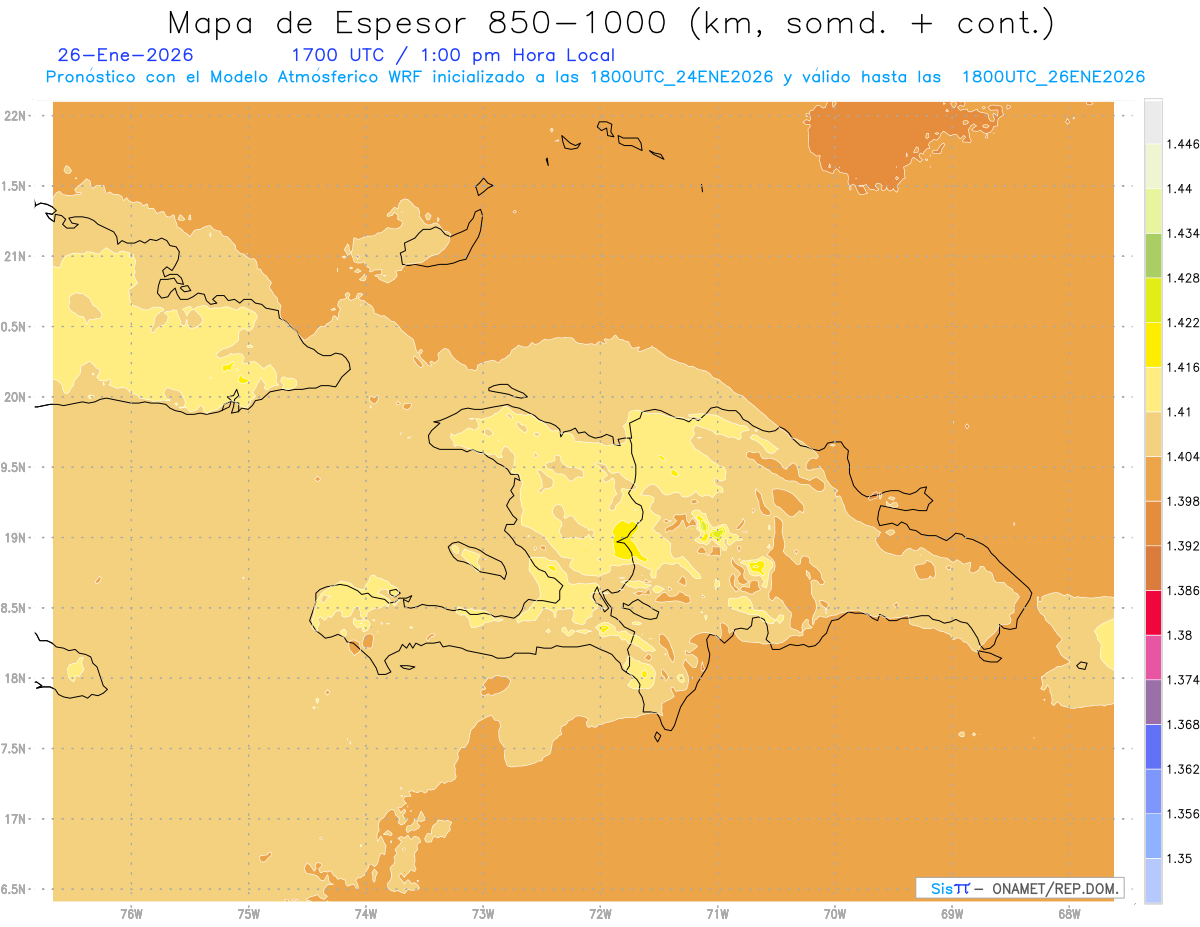Click the latitude axis label '19N'
Image resolution: width=1200 pixels, height=927 pixels.
click(15, 537)
